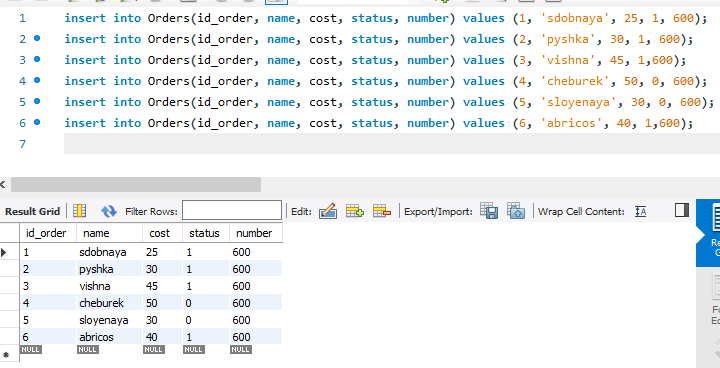This screenshot has height=368, width=720.
Task: Click the statement marker dot on line 6
Action: tap(37, 122)
